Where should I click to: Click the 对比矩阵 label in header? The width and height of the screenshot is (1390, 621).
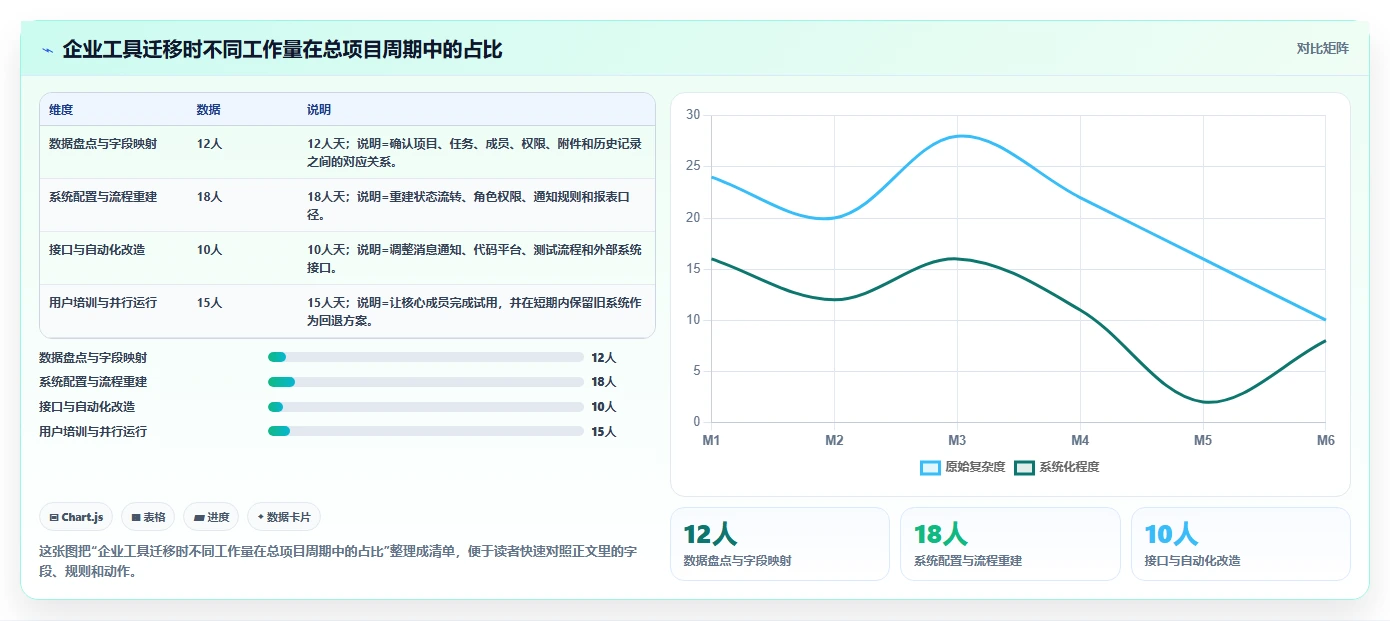pos(1322,48)
